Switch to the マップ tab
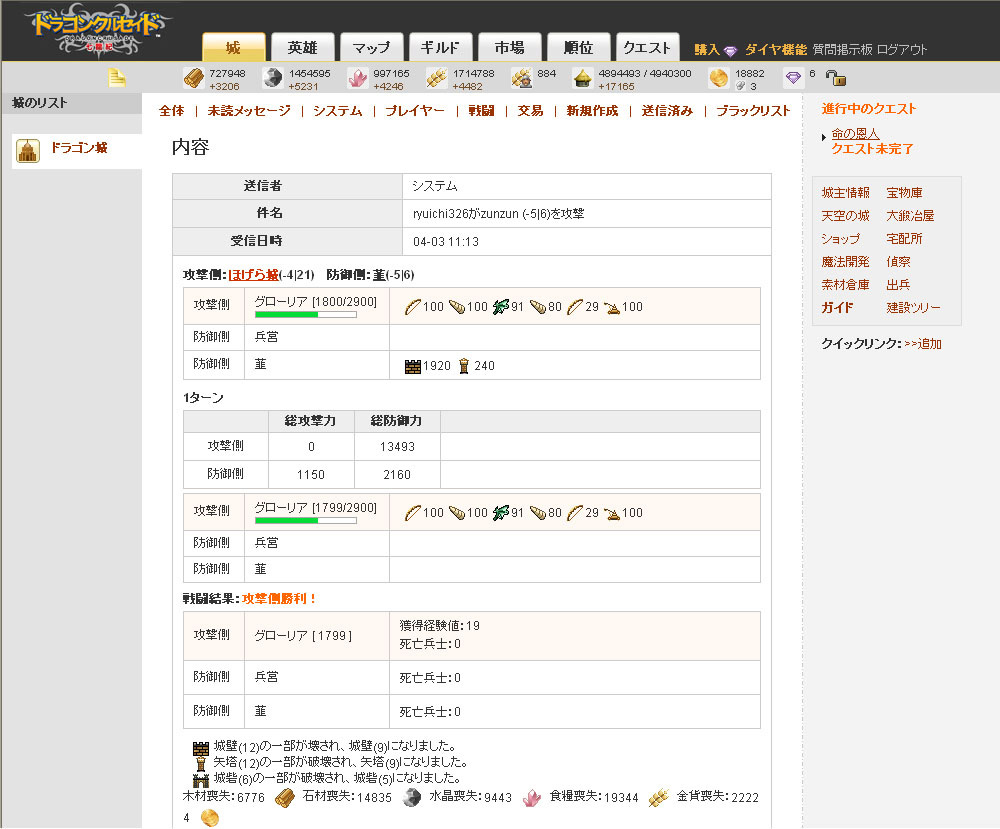The width and height of the screenshot is (1000, 829). (371, 48)
